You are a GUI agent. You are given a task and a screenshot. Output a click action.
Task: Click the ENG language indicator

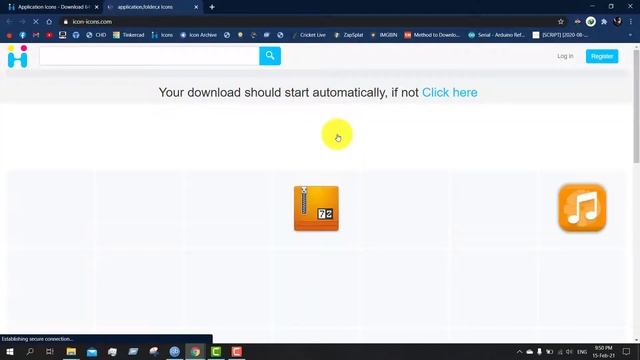[x=582, y=351]
